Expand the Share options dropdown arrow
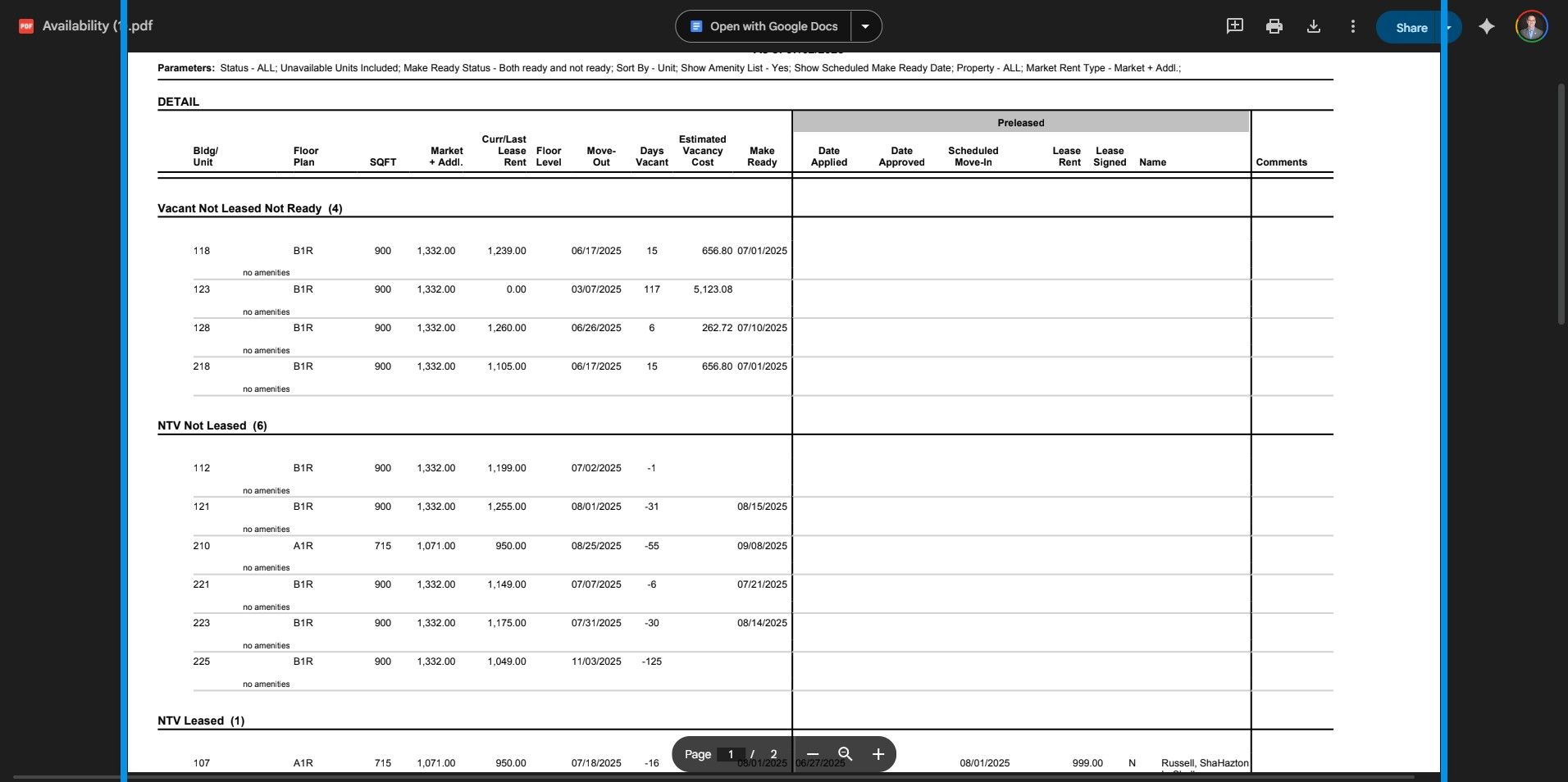 [1449, 27]
